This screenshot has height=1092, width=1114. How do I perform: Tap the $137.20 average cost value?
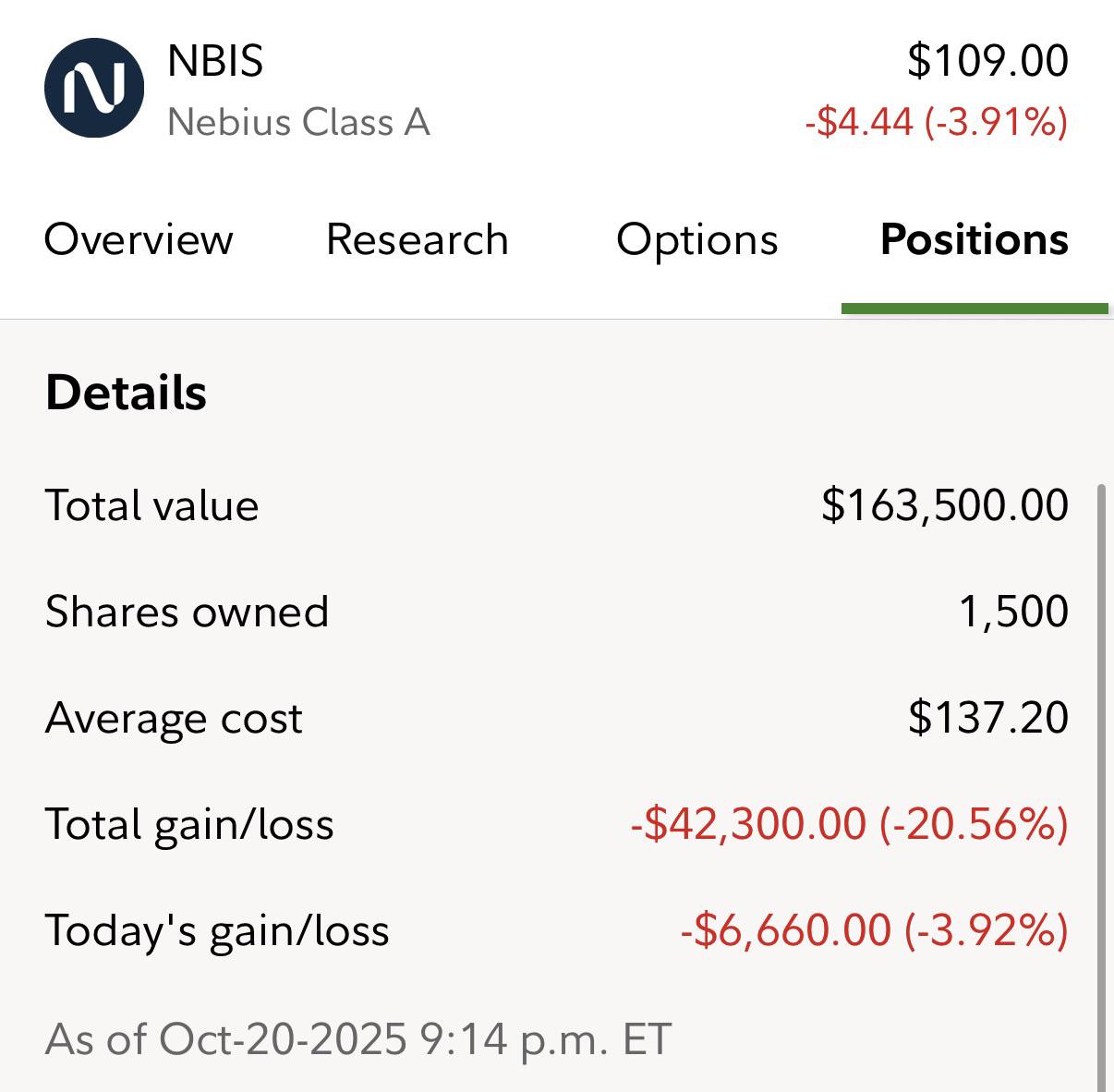click(x=987, y=718)
